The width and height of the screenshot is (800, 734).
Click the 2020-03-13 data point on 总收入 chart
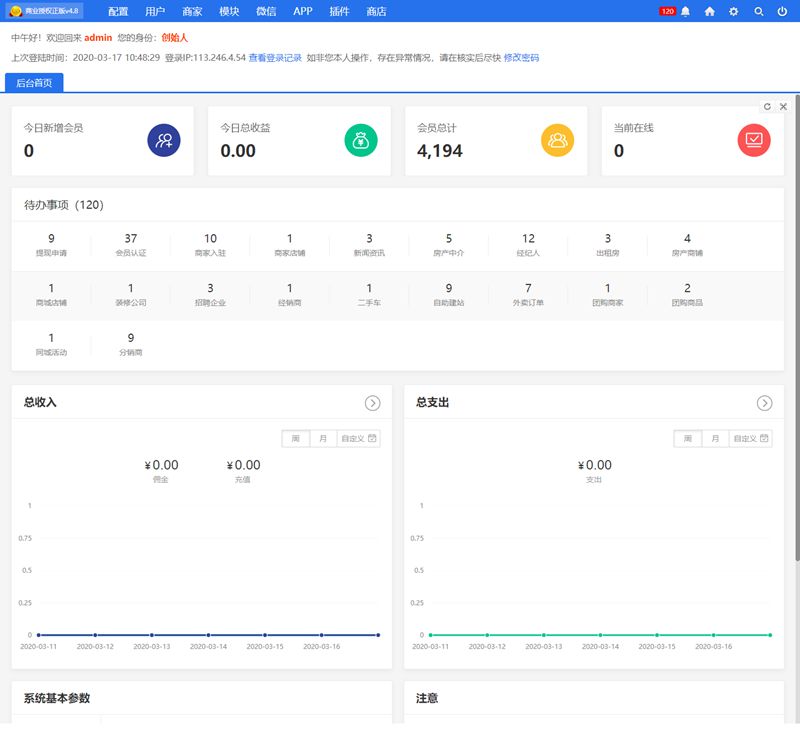(151, 633)
